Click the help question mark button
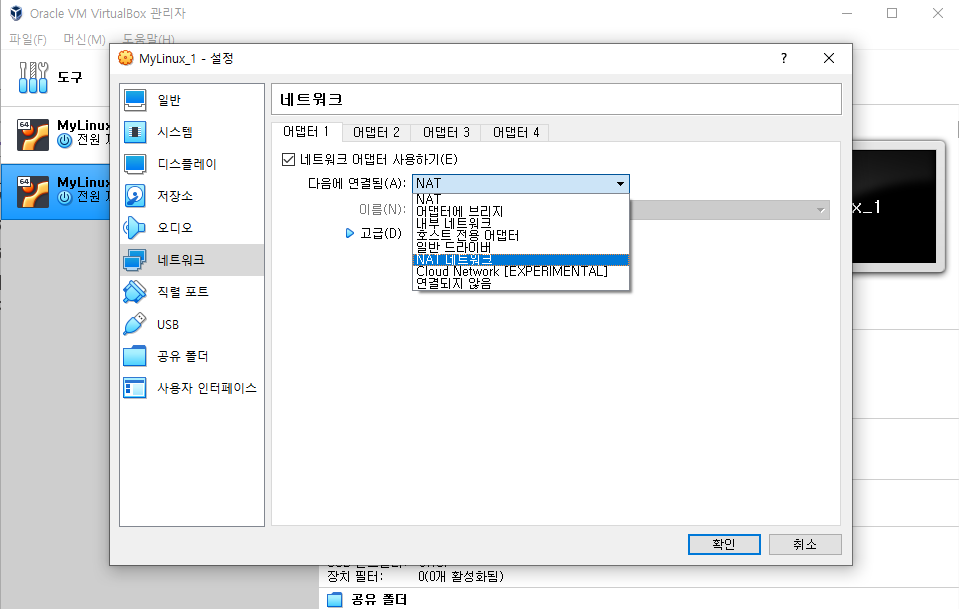959x609 pixels. [x=783, y=58]
